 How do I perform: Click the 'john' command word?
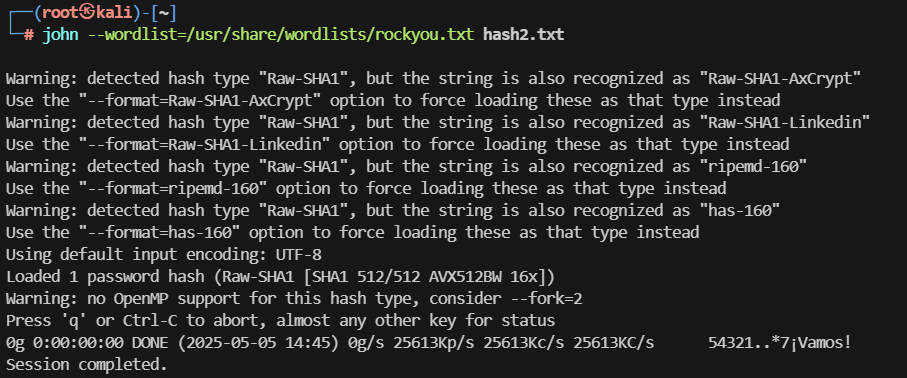tap(61, 35)
